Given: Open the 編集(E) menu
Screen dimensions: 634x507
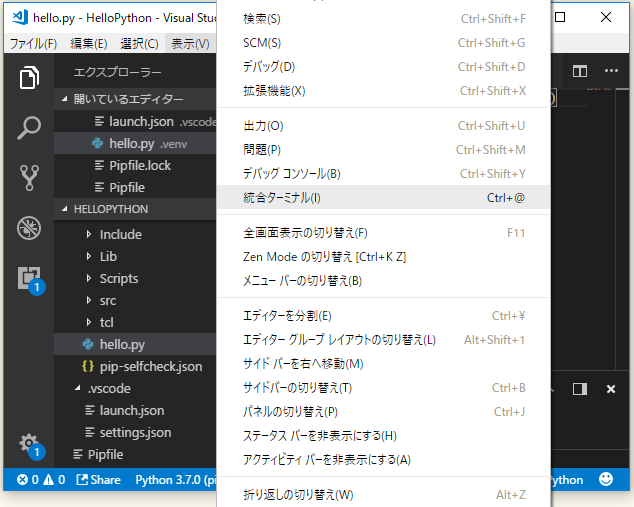Looking at the screenshot, I should (89, 43).
